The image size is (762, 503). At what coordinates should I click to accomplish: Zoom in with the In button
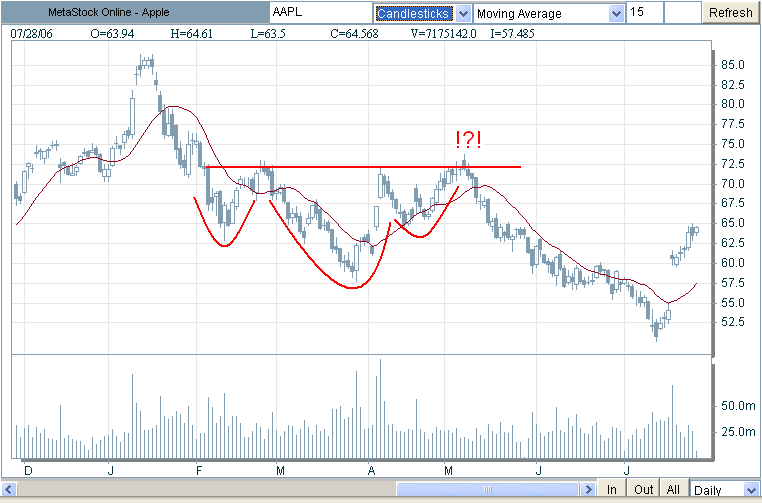611,489
